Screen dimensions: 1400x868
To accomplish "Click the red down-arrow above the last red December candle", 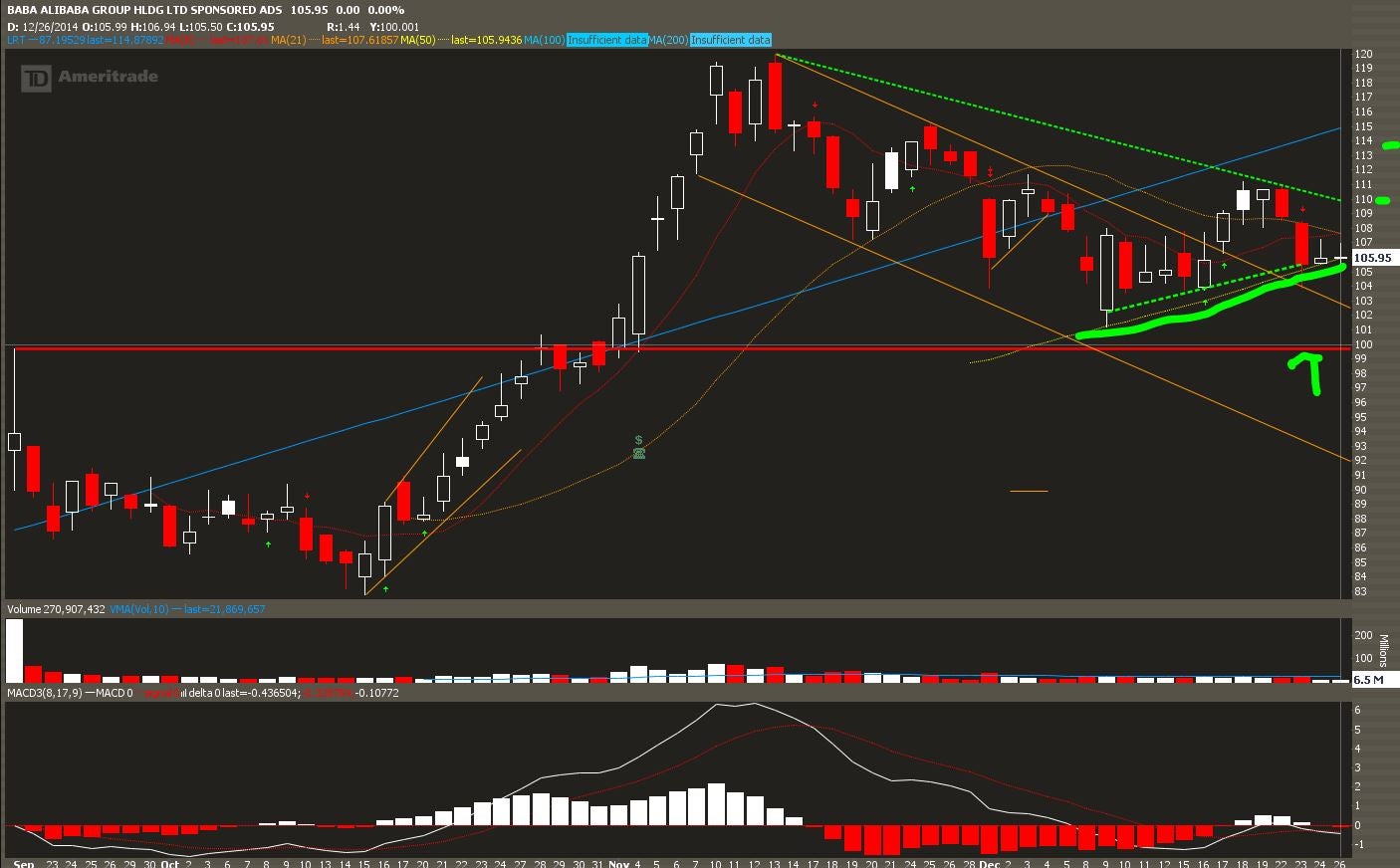I will coord(1302,209).
